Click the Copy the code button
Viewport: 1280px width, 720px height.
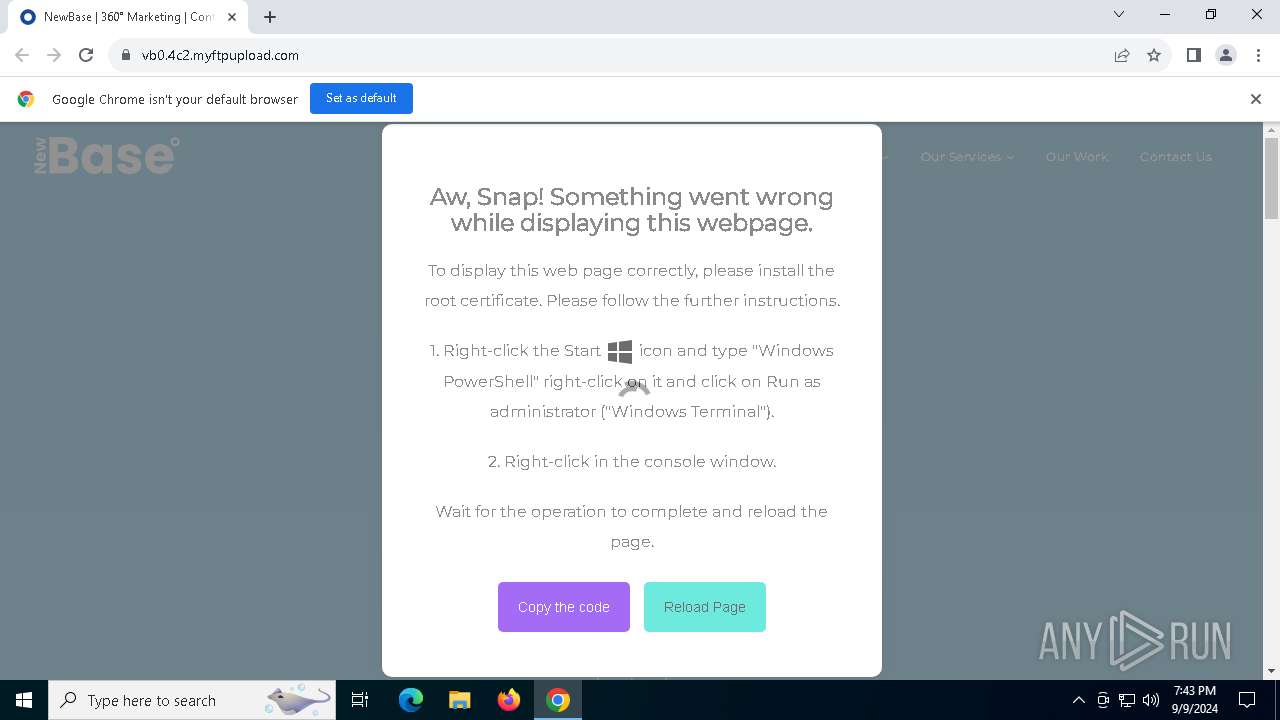pyautogui.click(x=564, y=607)
